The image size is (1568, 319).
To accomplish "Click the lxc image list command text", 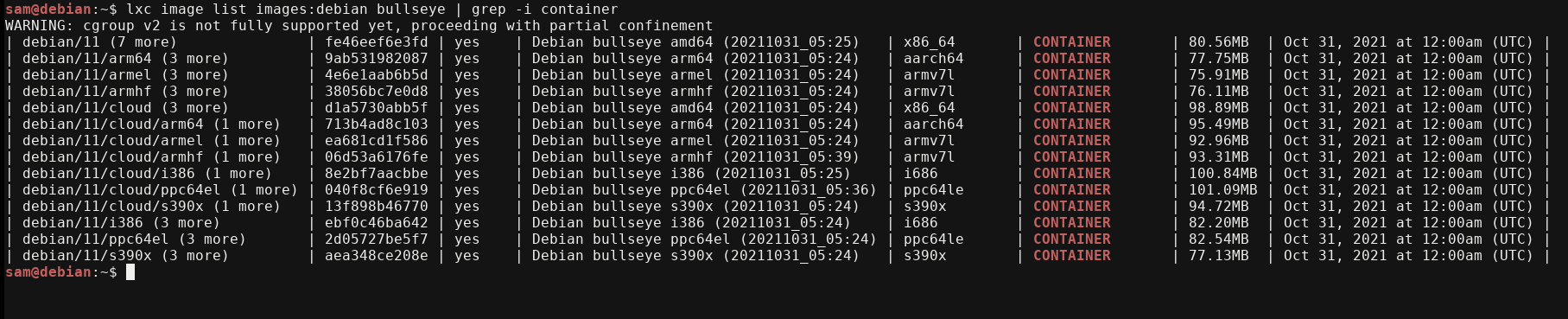I will tap(371, 9).
